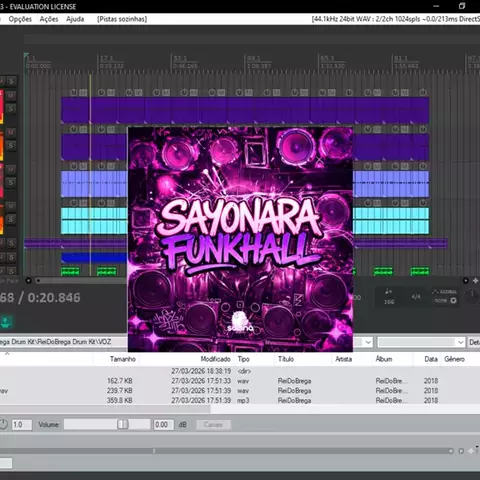
Task: Click the rightmost item power icon above cyan clips
Action: (x=423, y=202)
